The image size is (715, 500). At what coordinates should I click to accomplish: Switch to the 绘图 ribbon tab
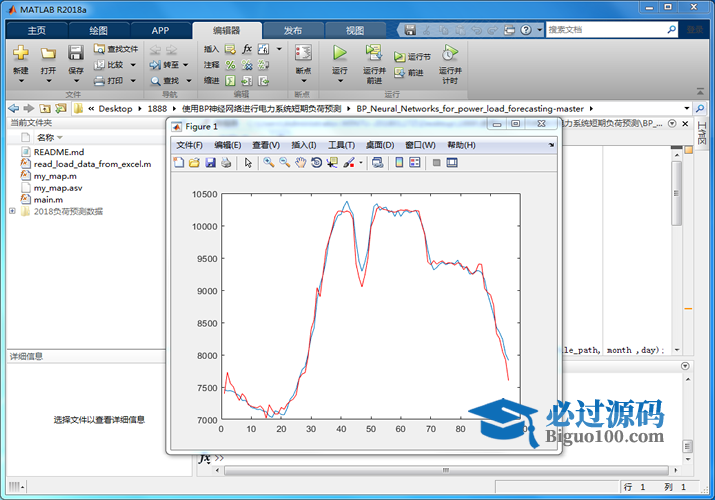[98, 31]
